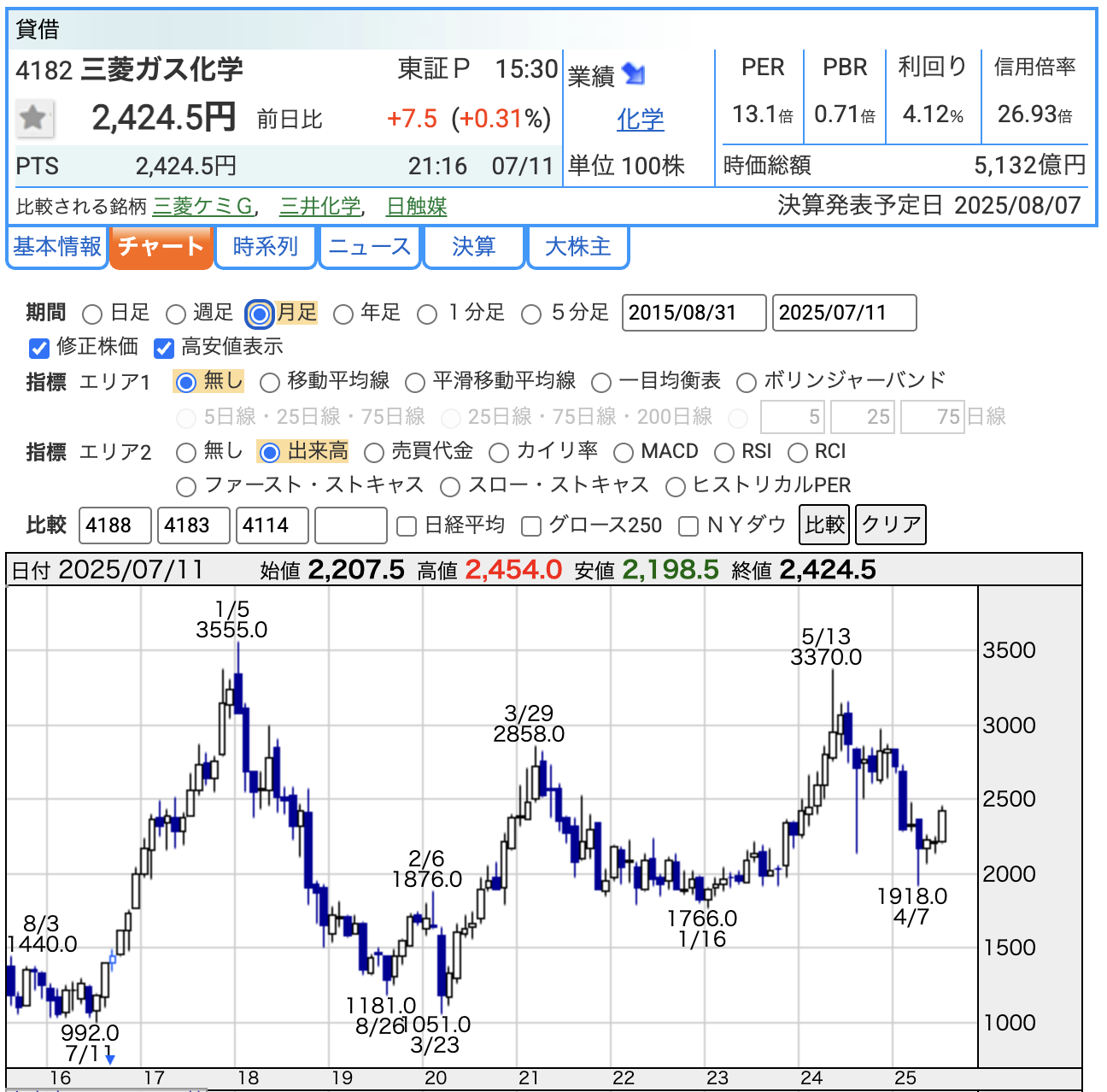The height and width of the screenshot is (1092, 1107).
Task: Toggle the 修正株価 checkbox
Action: tap(38, 348)
